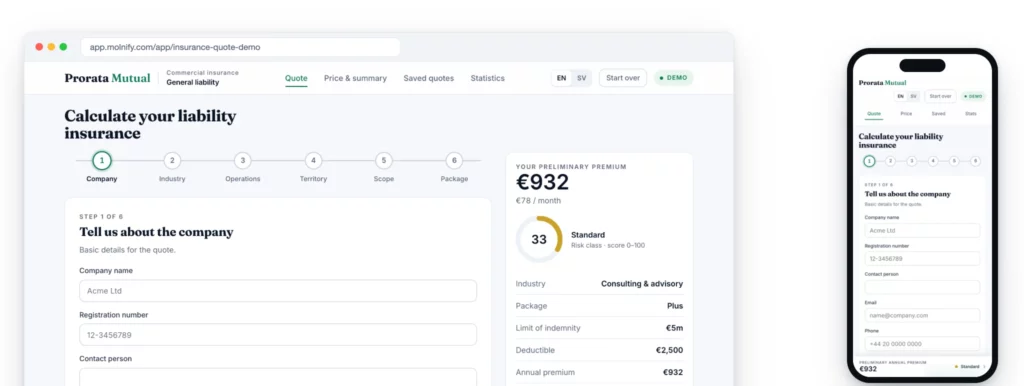Select step 3 circle on phone stepper

912,161
